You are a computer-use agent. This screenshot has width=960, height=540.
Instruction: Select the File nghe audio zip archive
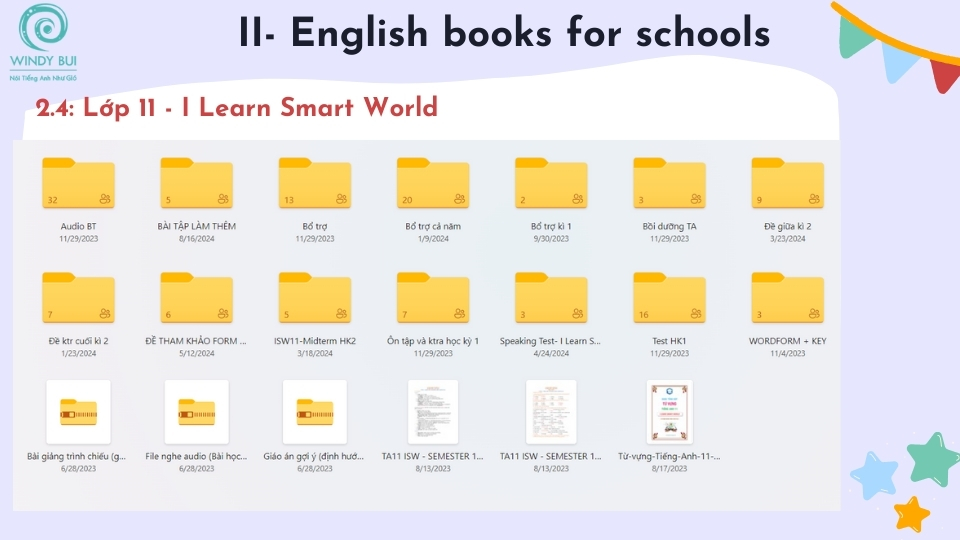(x=196, y=411)
